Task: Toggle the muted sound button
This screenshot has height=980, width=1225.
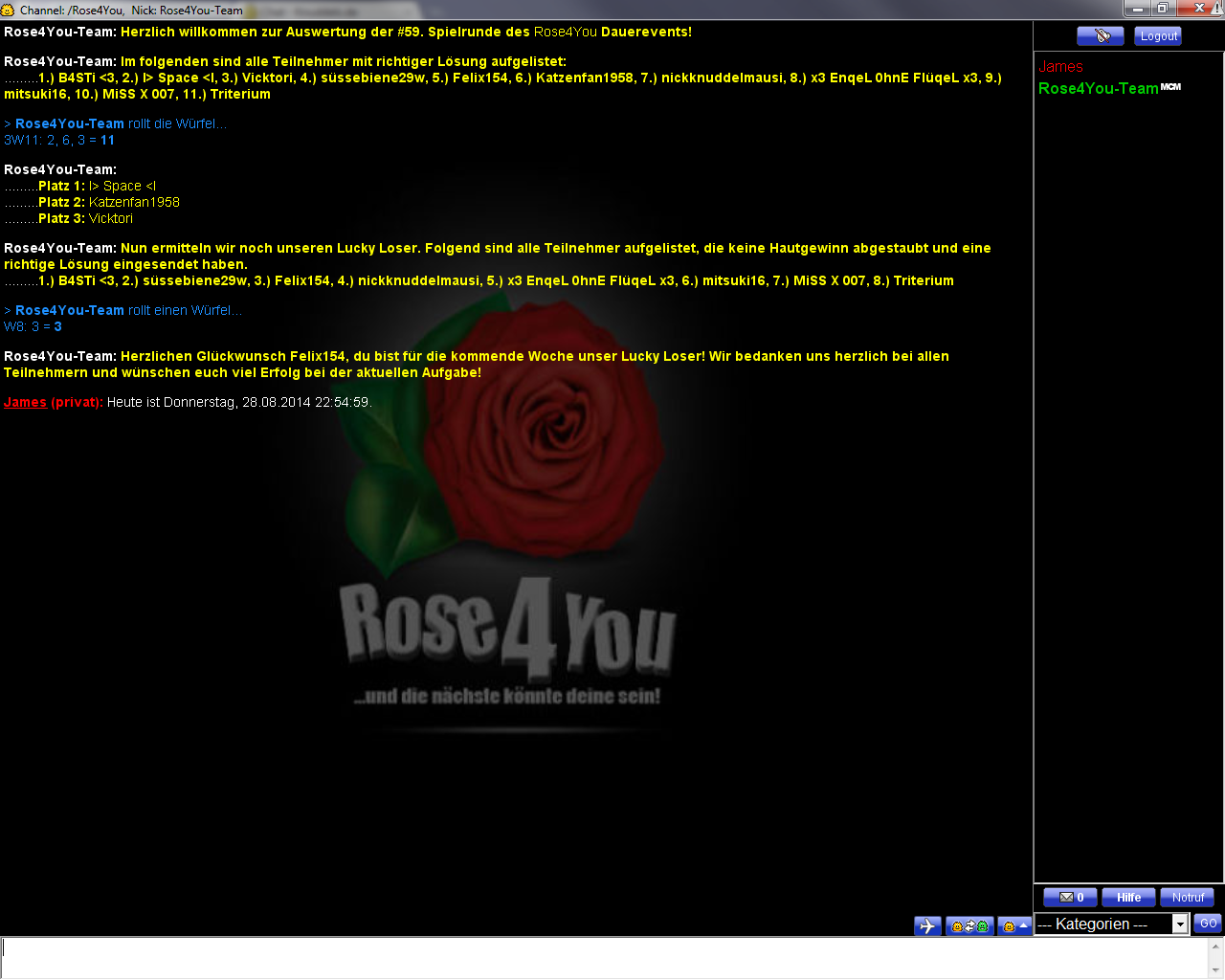Action: 1100,36
